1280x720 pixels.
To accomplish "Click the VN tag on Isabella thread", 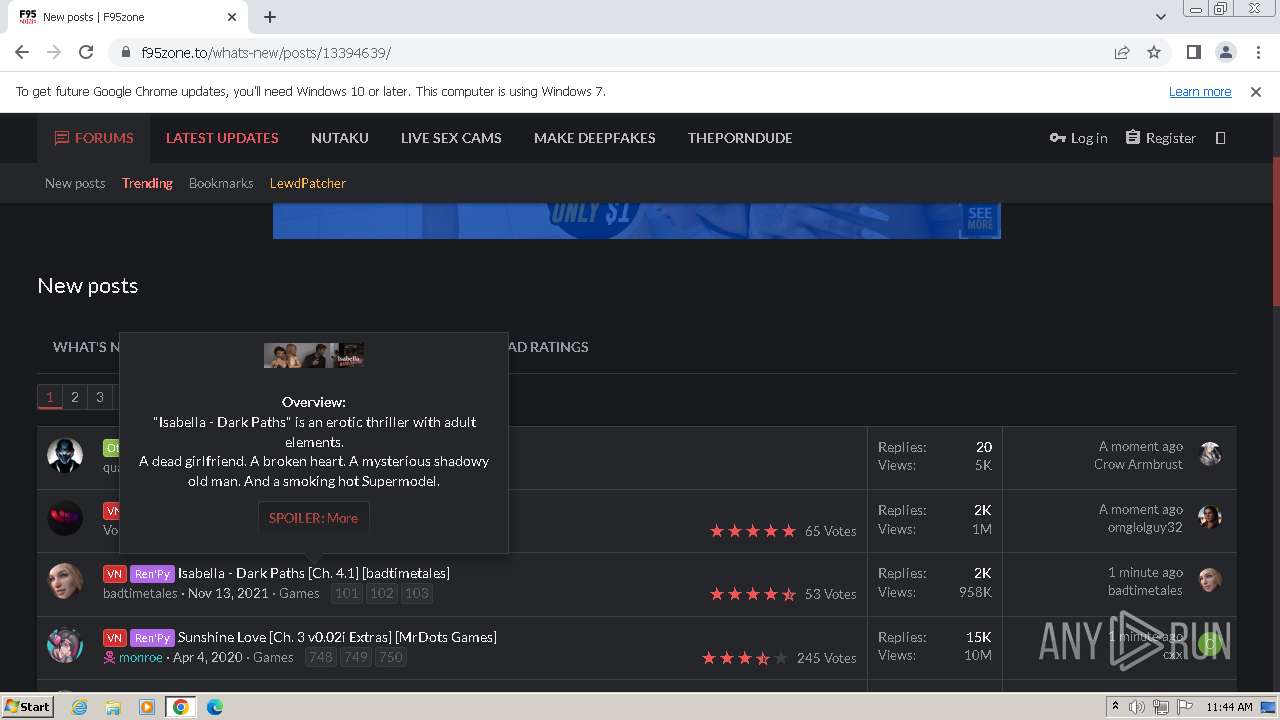I will (x=114, y=574).
